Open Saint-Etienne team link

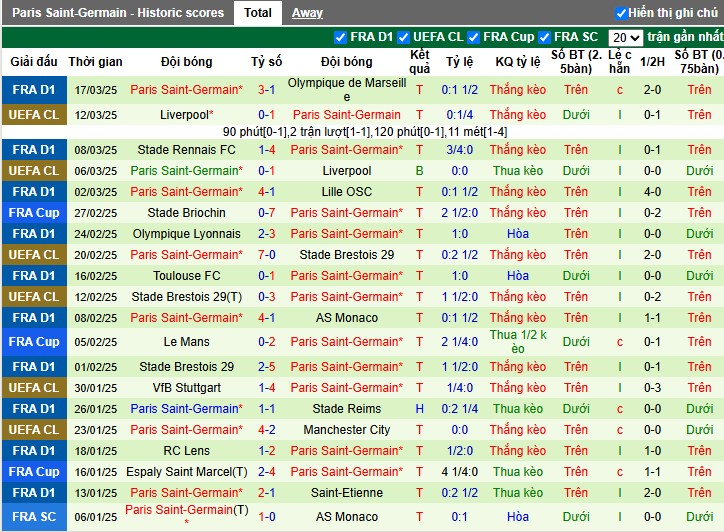(347, 493)
